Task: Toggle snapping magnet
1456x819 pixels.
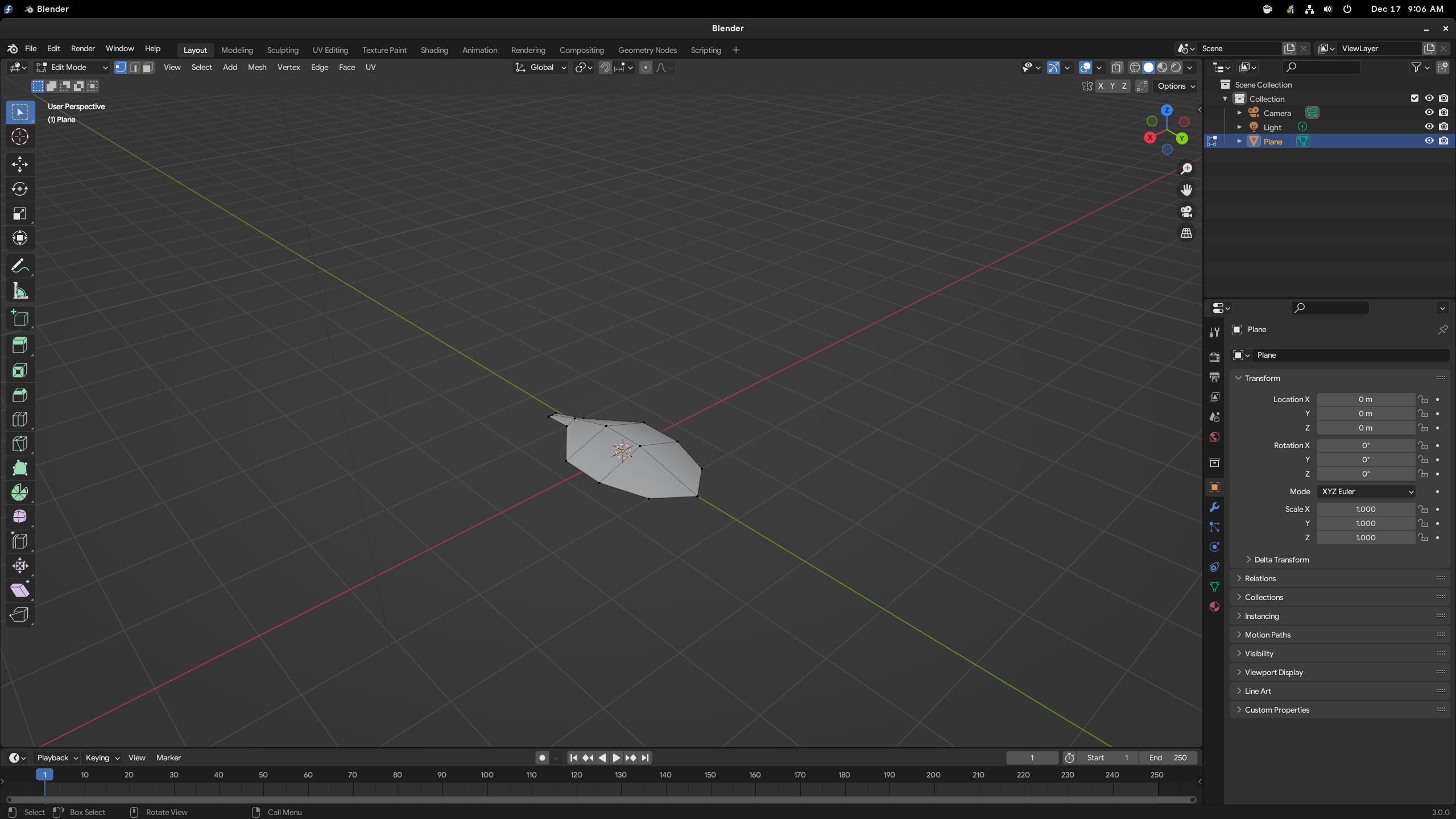Action: click(605, 68)
